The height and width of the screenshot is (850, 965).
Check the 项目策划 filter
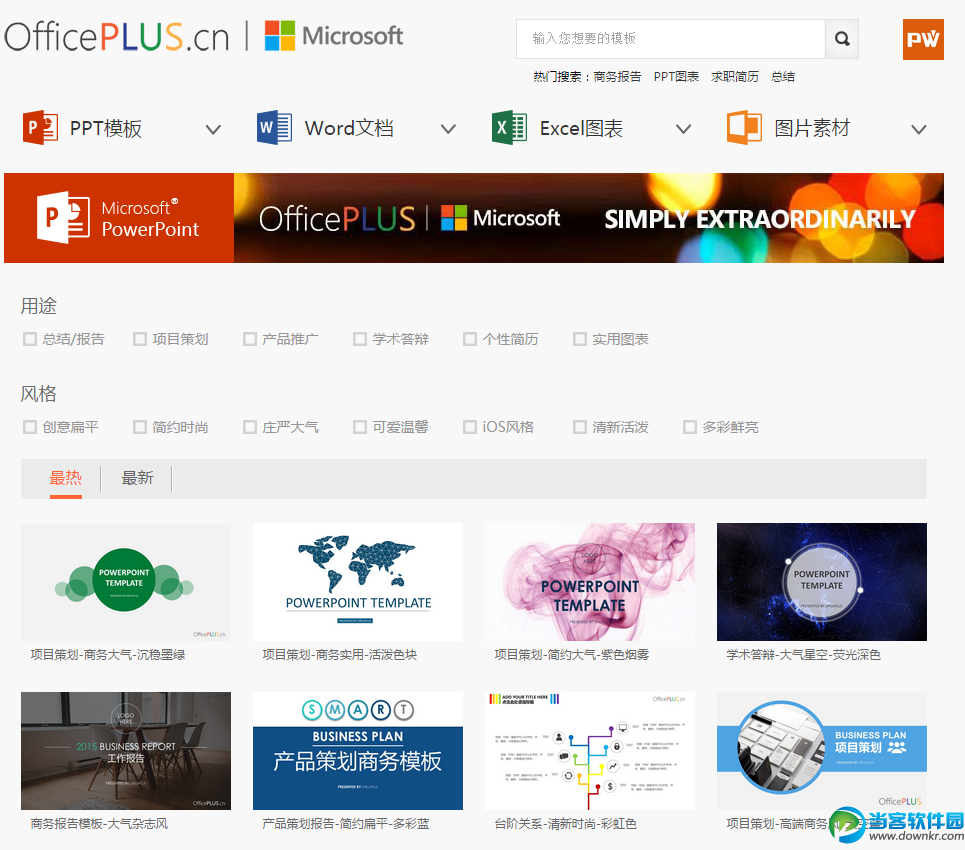[x=140, y=339]
